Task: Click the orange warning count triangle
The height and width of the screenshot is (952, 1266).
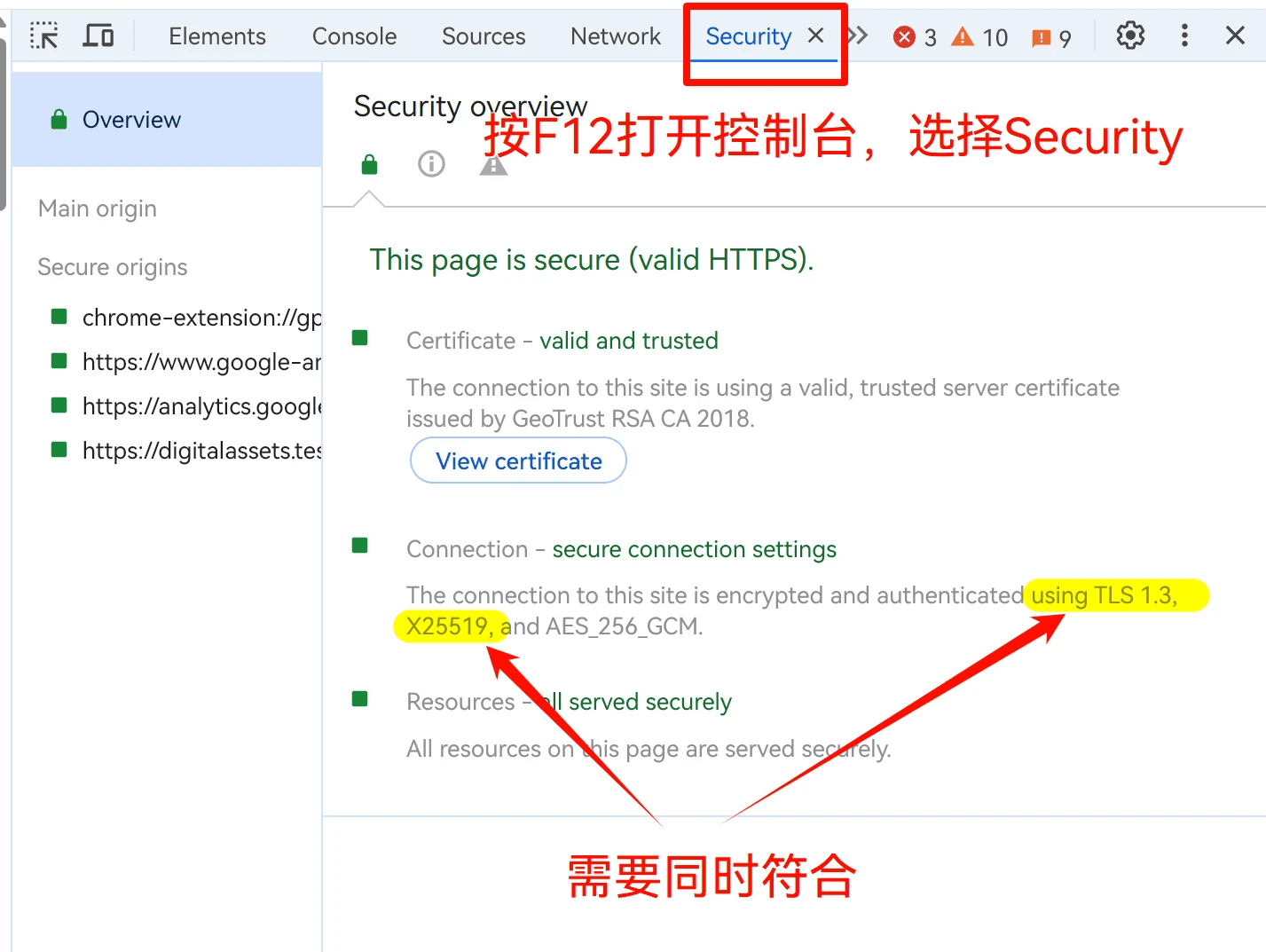Action: coord(963,37)
